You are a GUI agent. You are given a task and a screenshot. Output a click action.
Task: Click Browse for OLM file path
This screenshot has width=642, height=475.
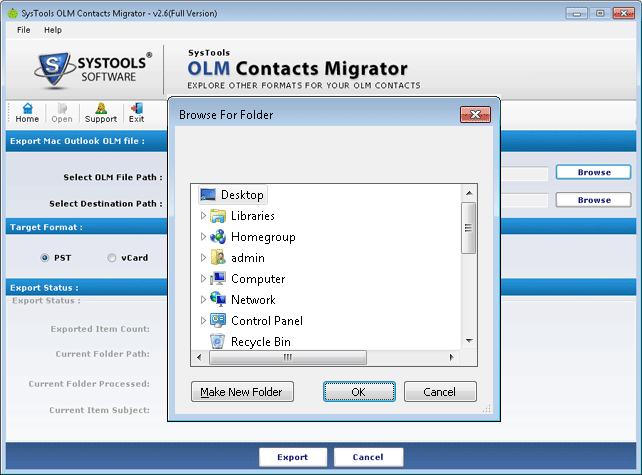(593, 172)
